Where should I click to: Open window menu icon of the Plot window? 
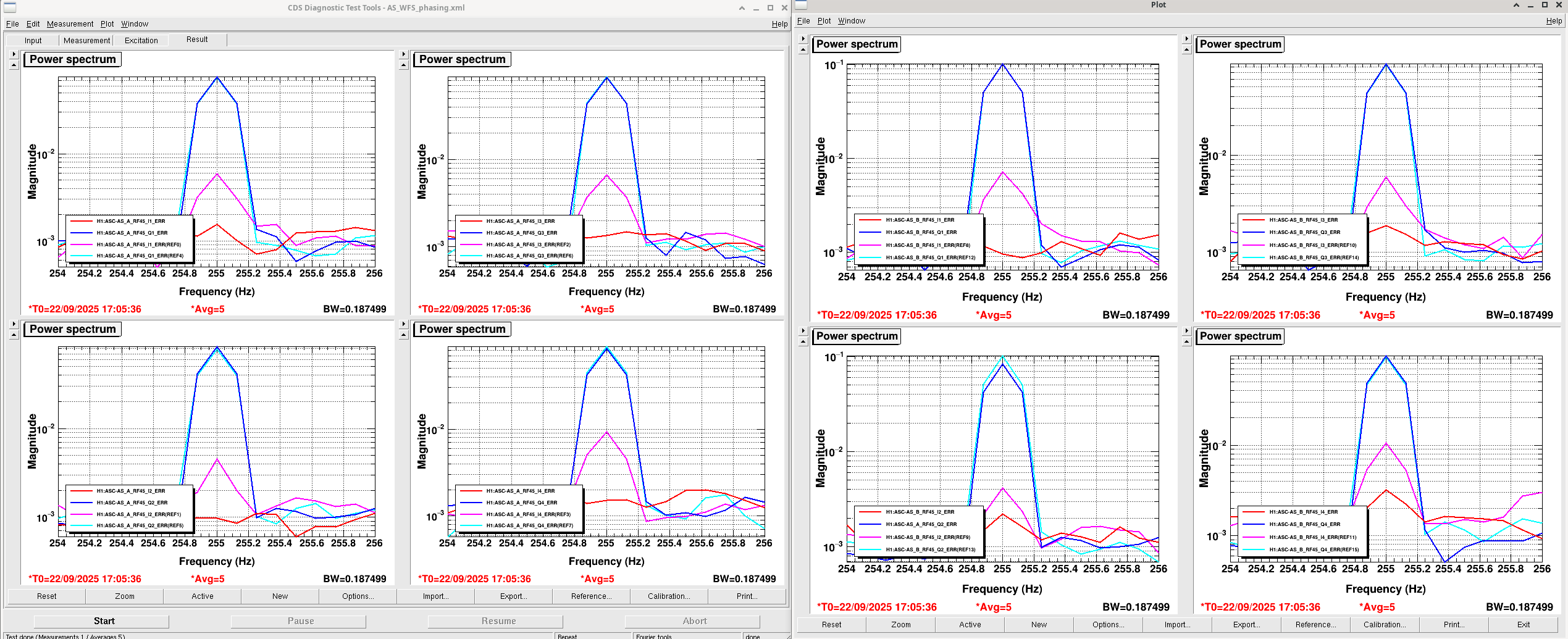click(x=801, y=5)
